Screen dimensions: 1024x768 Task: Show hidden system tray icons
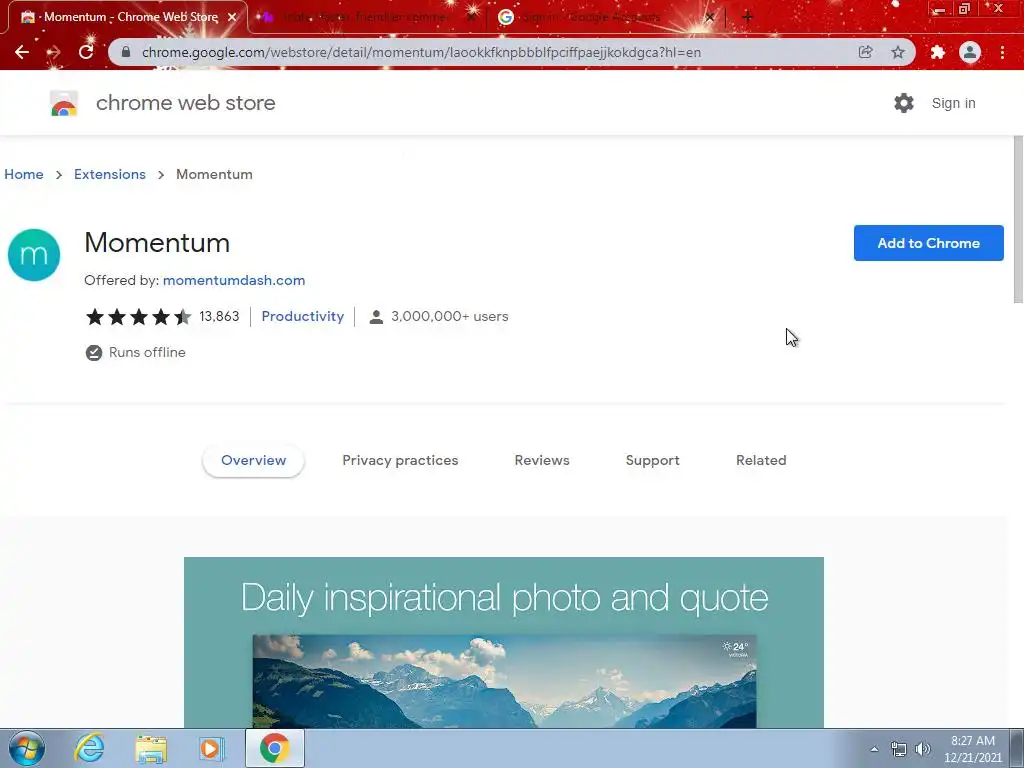[874, 749]
